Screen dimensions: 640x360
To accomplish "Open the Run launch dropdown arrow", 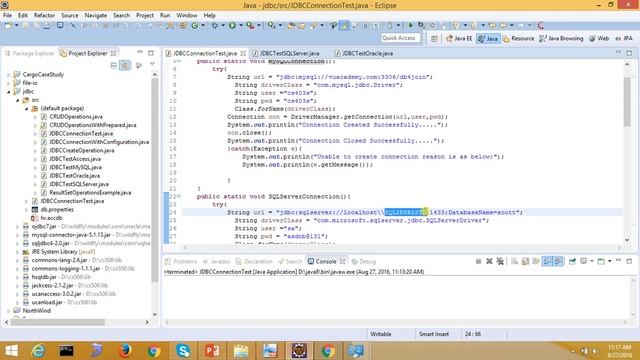I will [241, 25].
